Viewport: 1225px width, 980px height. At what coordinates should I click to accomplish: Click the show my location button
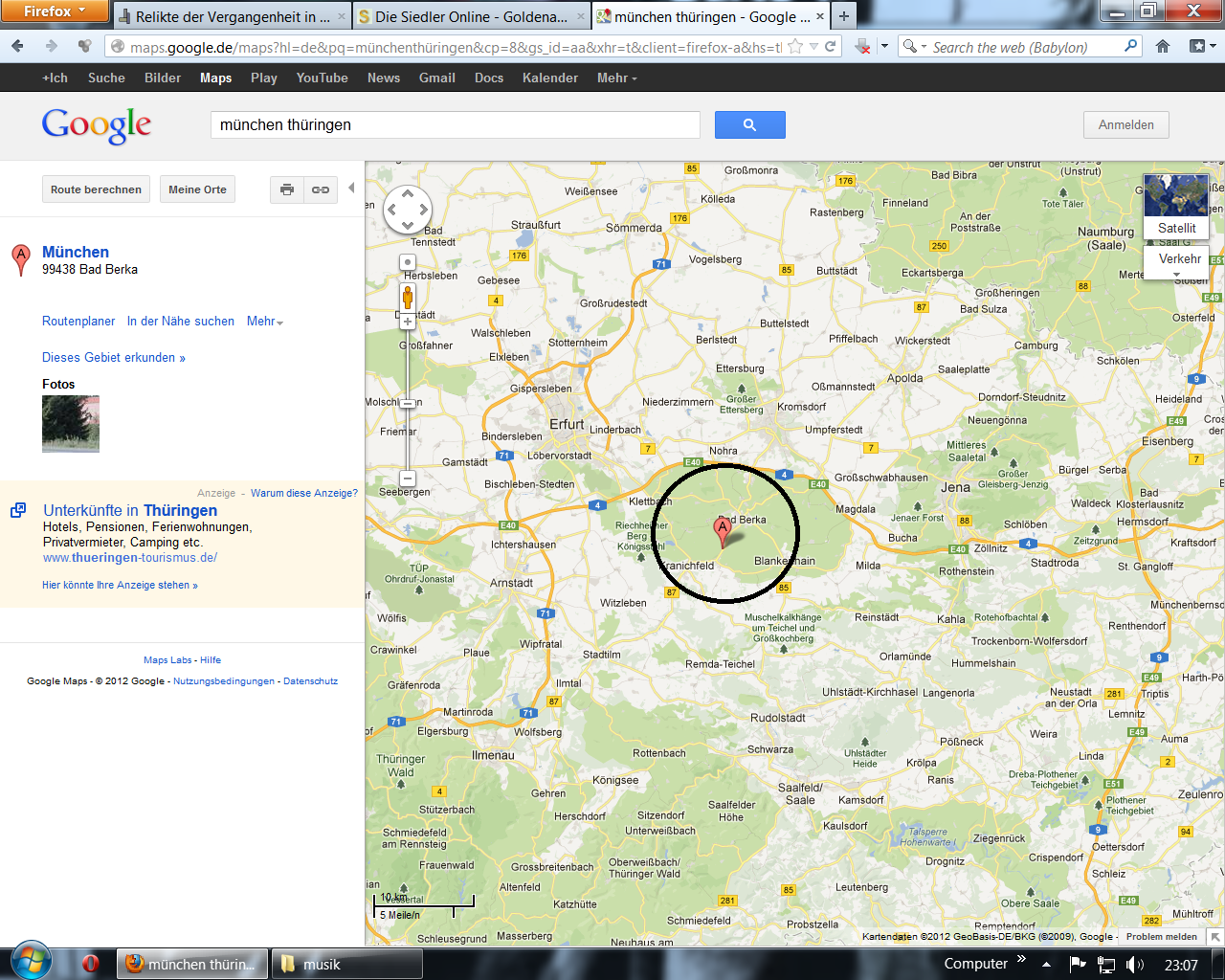click(408, 262)
